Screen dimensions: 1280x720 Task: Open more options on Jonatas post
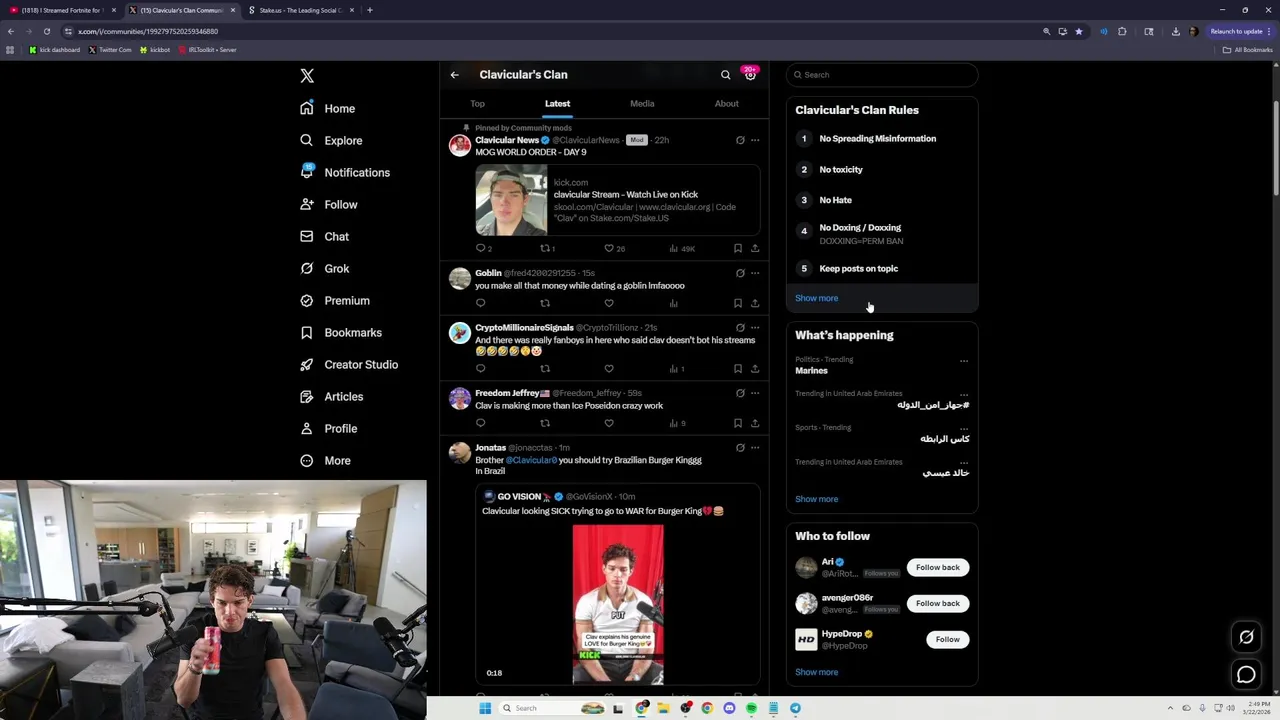click(x=755, y=448)
